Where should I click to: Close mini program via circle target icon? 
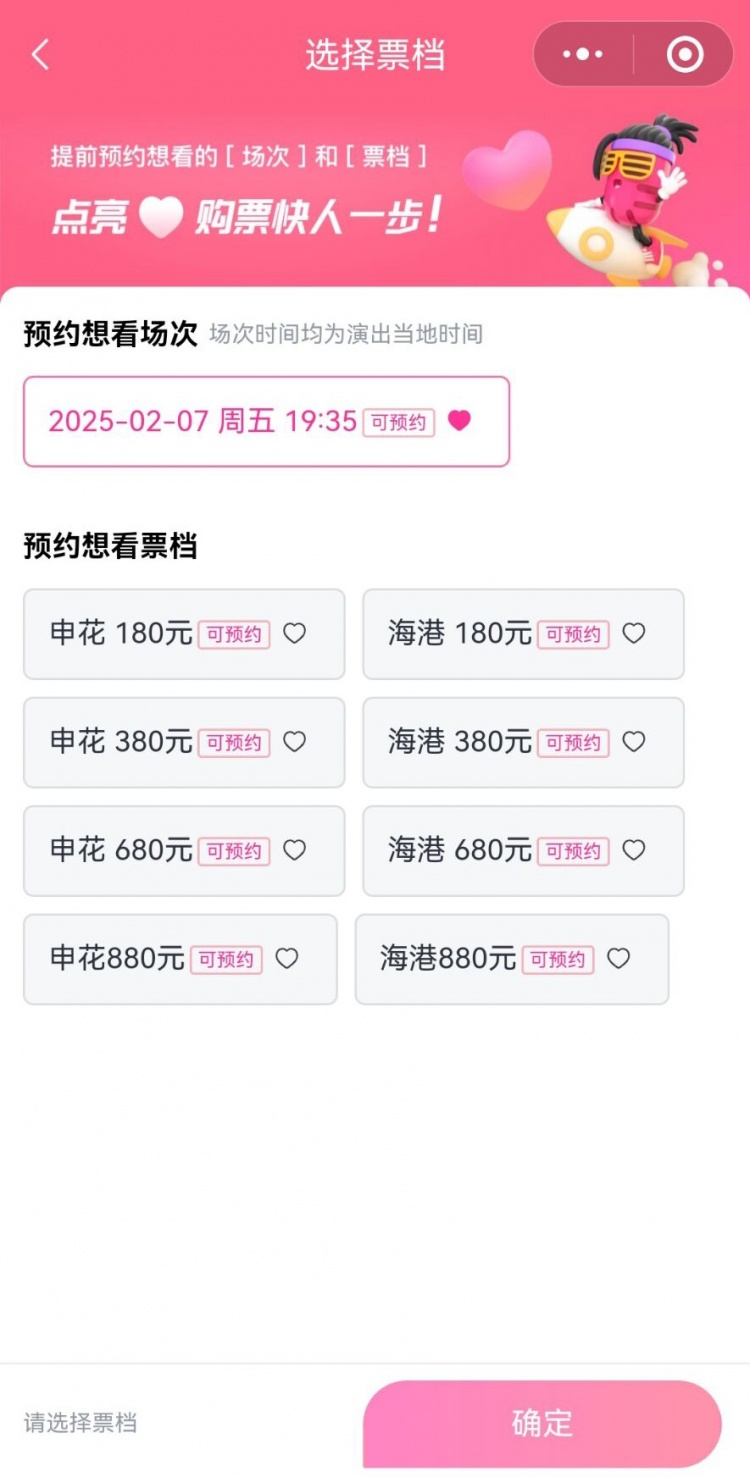coord(685,55)
